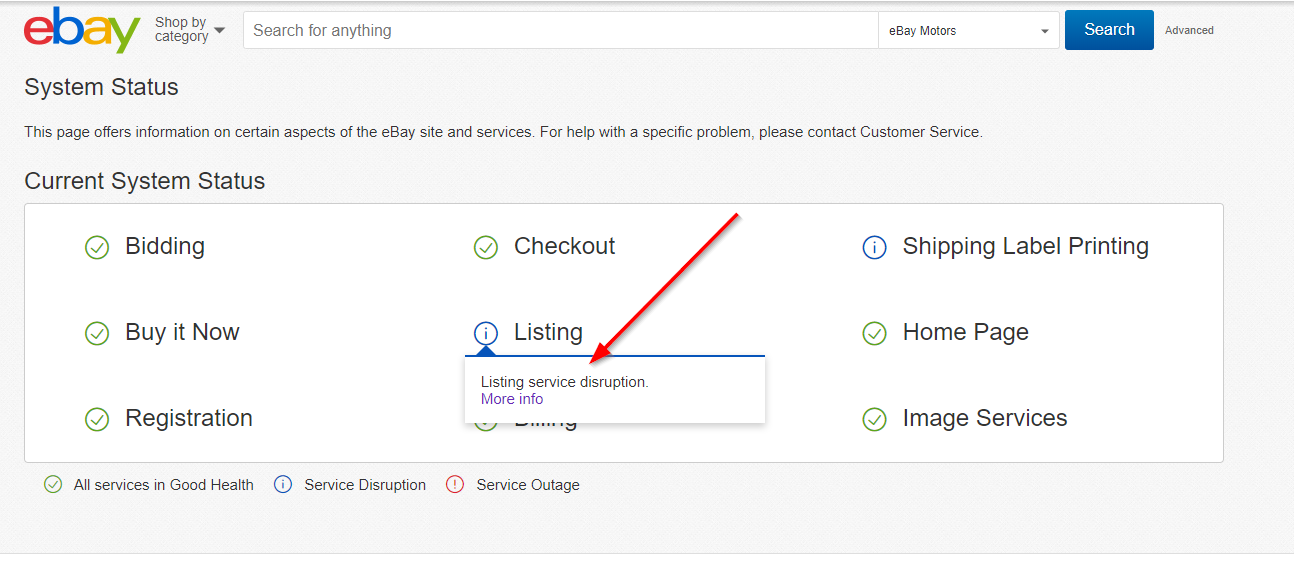Click the blue Search button
The width and height of the screenshot is (1294, 573).
(1109, 30)
